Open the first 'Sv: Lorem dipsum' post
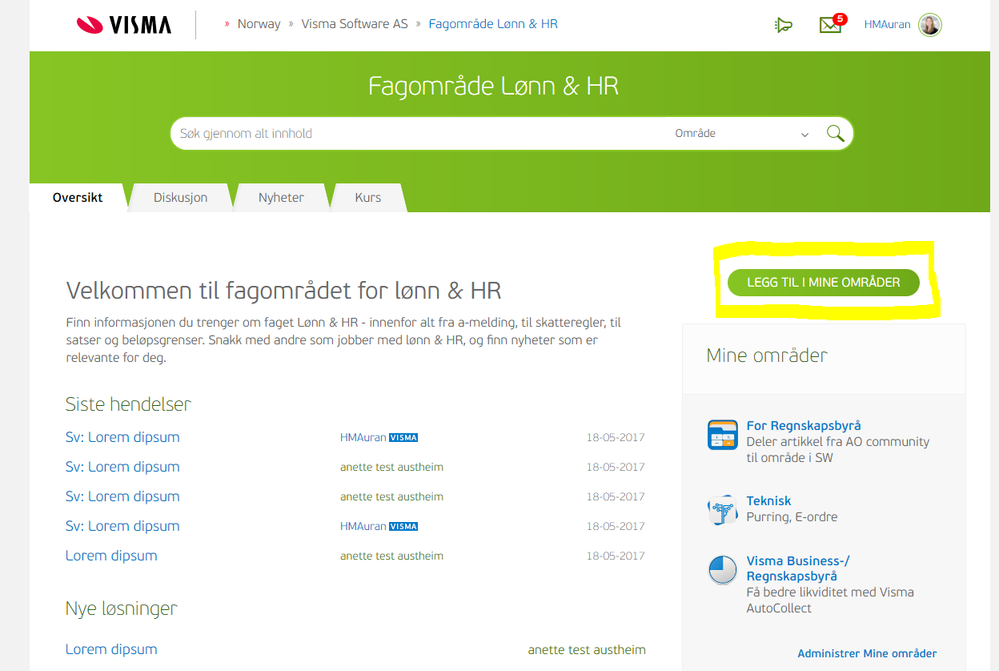 [122, 437]
